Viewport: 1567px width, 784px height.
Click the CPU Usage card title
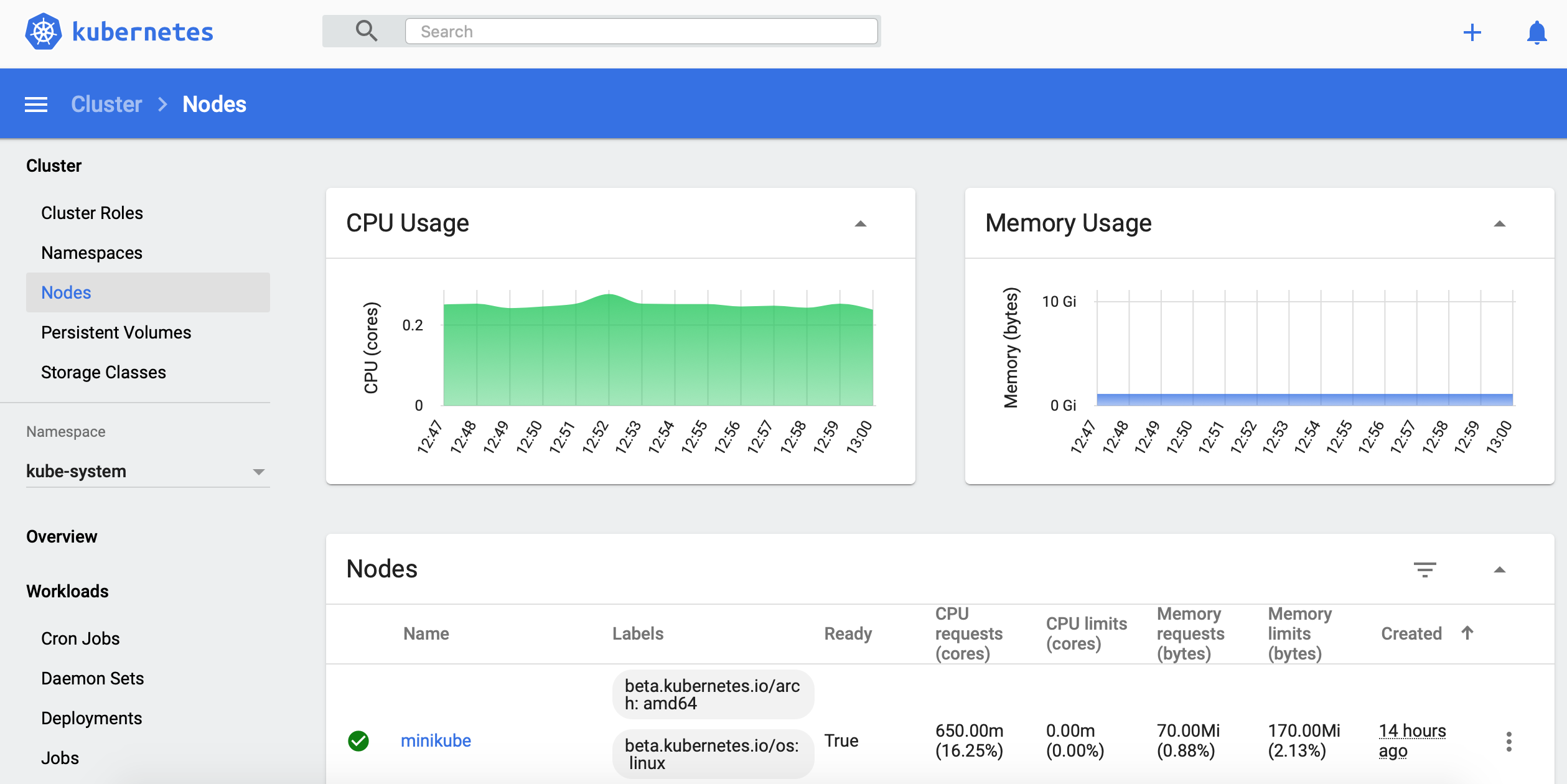click(x=408, y=223)
